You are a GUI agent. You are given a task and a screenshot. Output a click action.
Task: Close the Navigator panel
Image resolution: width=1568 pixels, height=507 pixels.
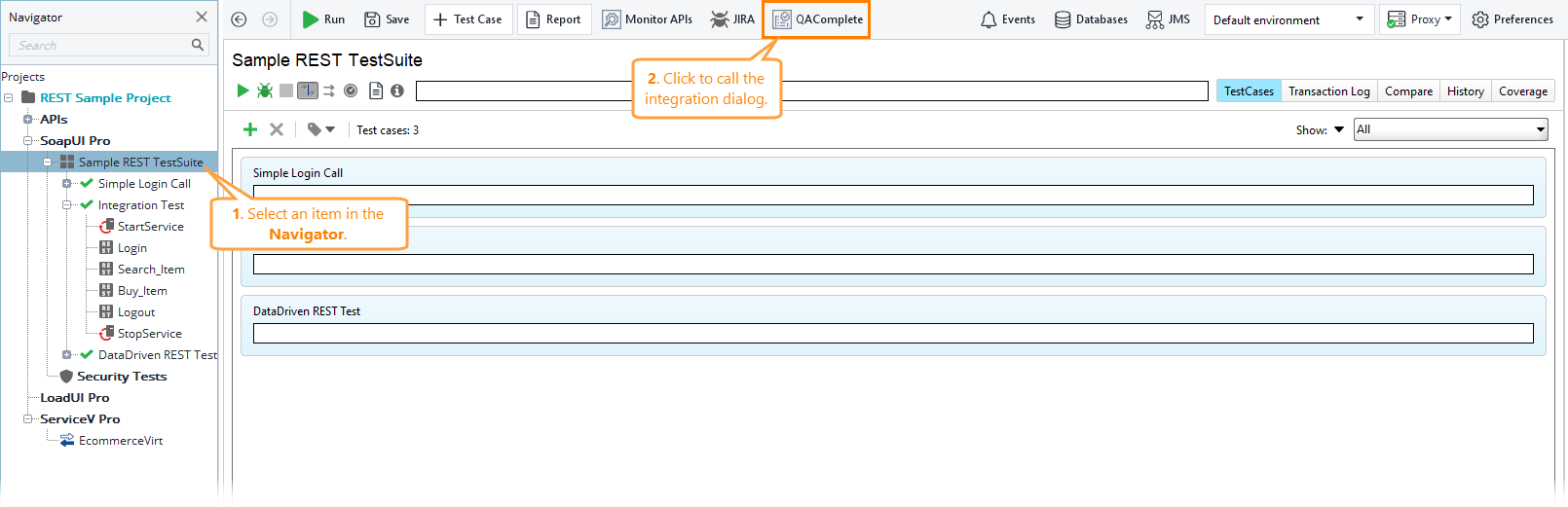tap(202, 17)
